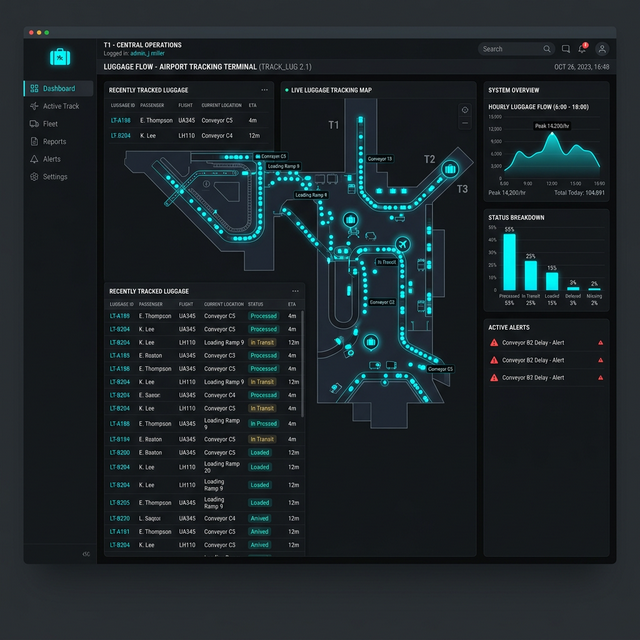Click the Alerts bell icon in sidebar
640x640 pixels.
pos(35,159)
